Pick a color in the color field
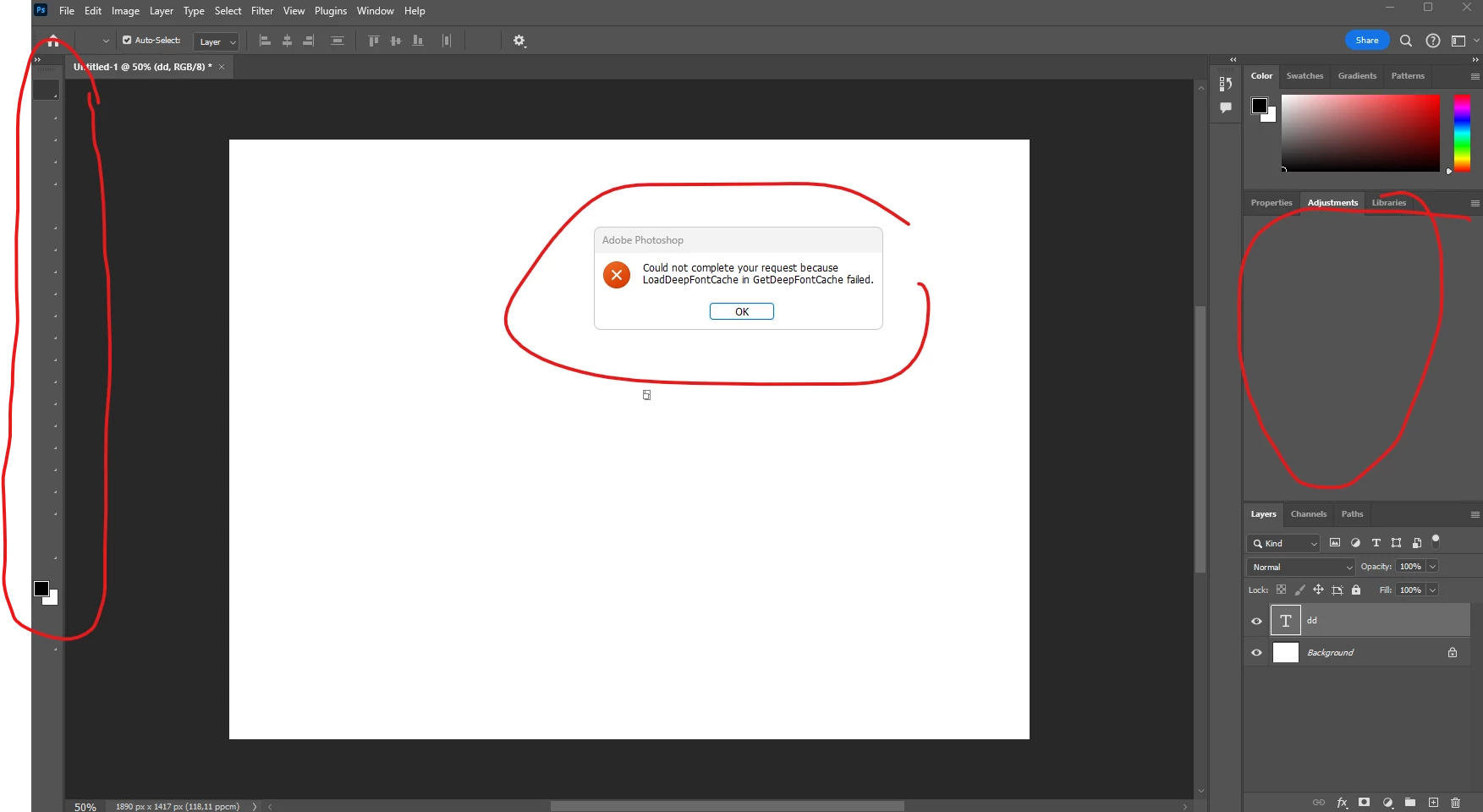This screenshot has width=1483, height=812. point(1360,133)
